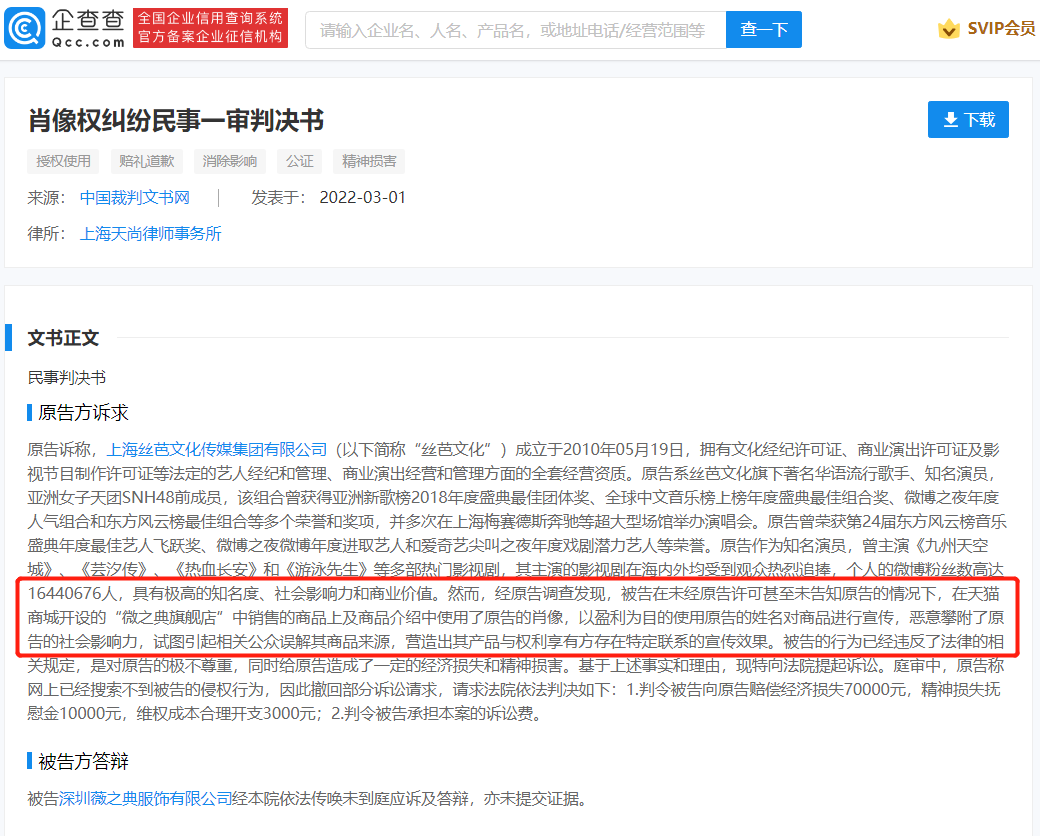
Task: Click the red 全国企业信用查询系统 banner
Action: [210, 28]
